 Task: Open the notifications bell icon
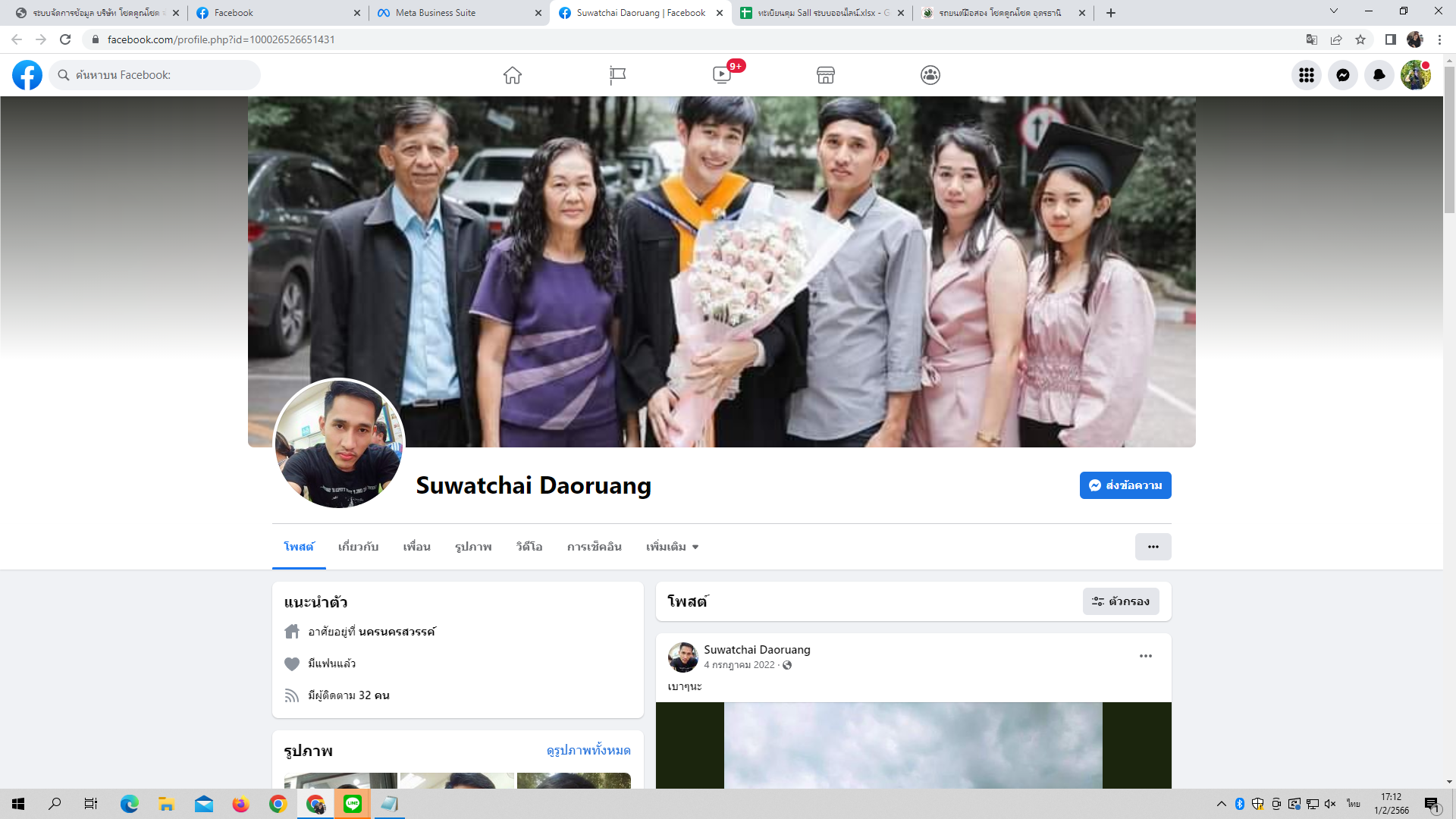click(1379, 75)
